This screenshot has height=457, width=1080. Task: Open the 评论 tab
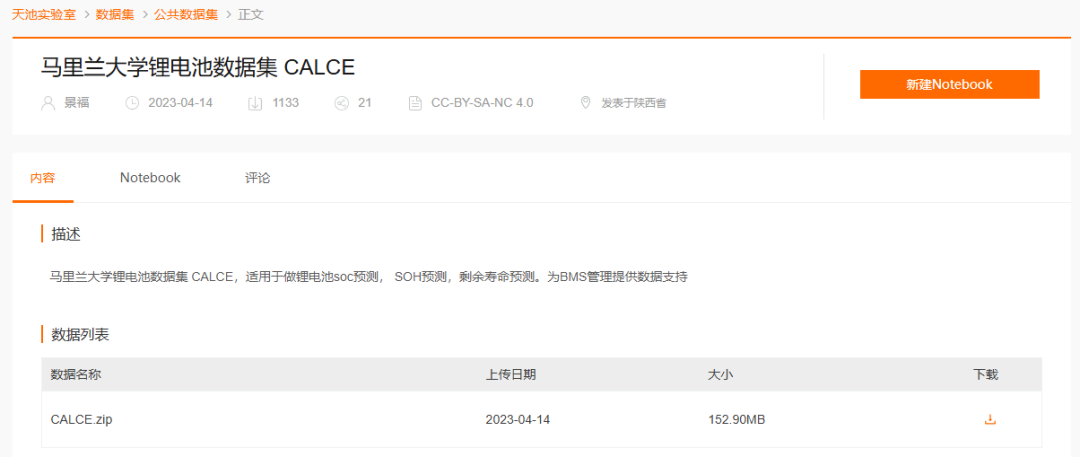click(x=258, y=178)
